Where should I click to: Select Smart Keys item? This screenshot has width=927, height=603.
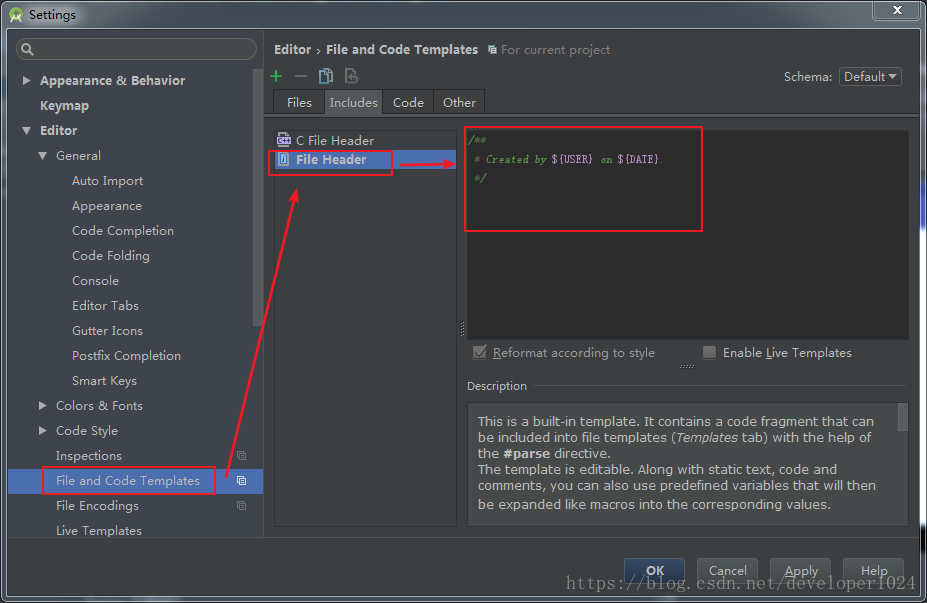point(104,381)
